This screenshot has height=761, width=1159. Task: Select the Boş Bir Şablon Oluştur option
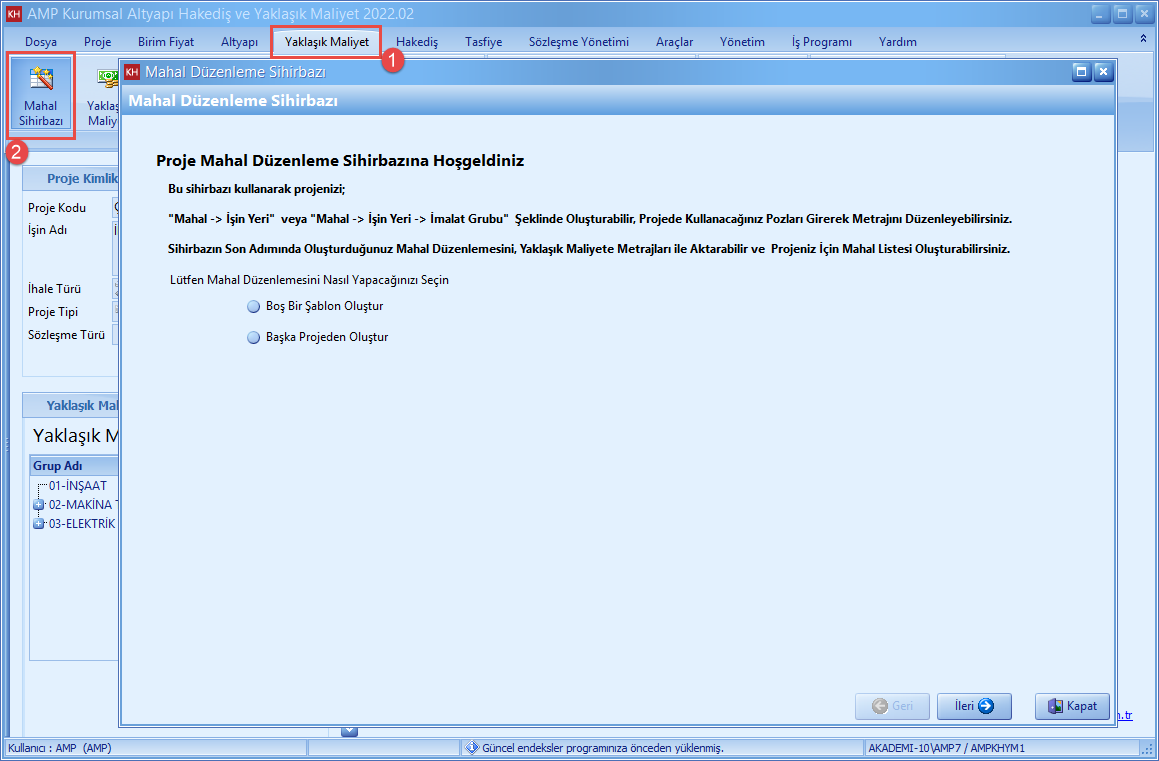pyautogui.click(x=253, y=307)
